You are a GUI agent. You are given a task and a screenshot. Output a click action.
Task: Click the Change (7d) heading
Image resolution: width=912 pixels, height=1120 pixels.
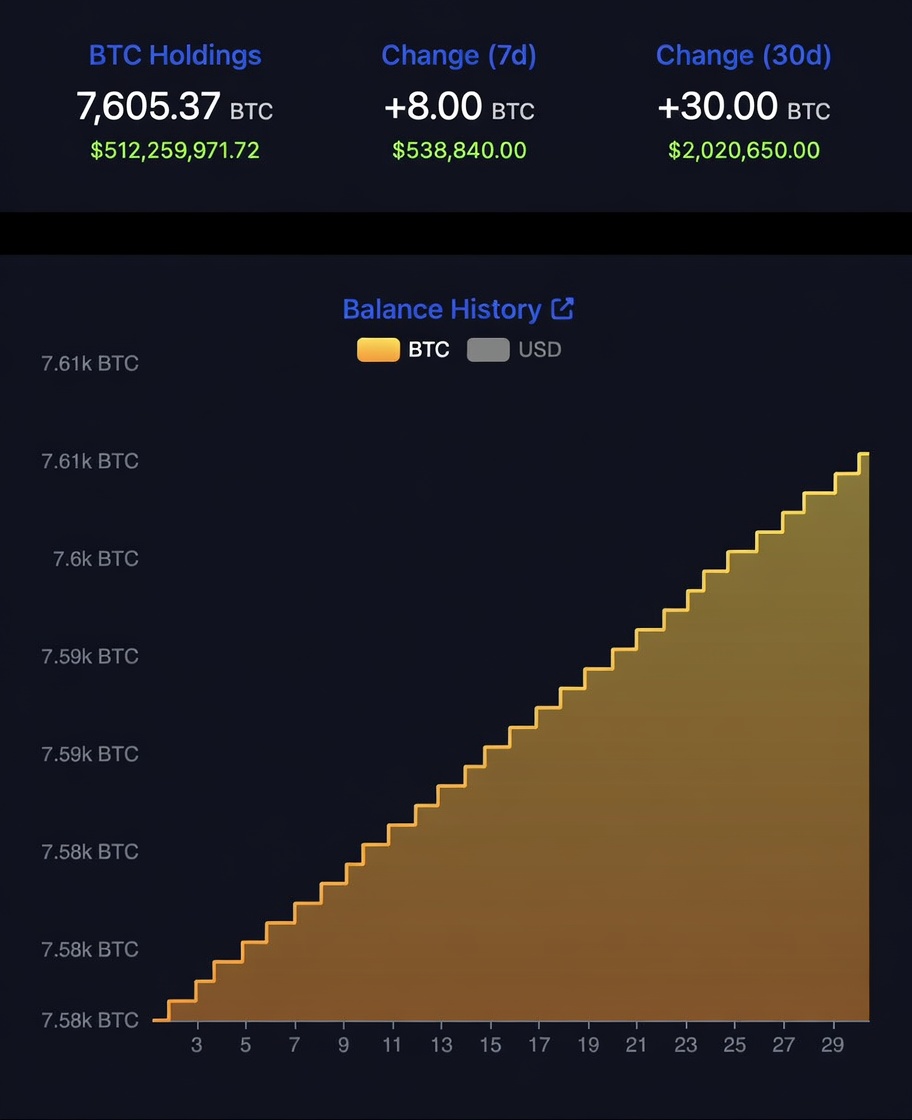click(459, 55)
